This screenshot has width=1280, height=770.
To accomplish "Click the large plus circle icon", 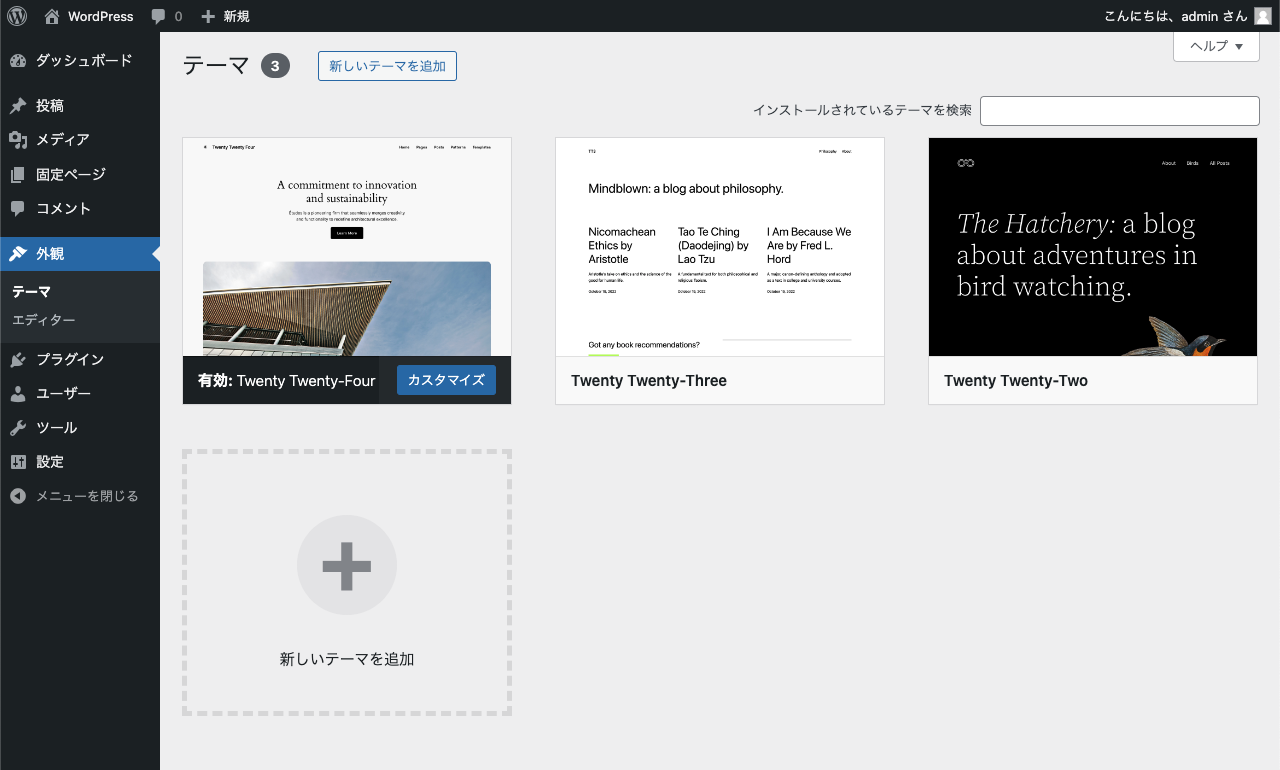I will click(x=347, y=565).
